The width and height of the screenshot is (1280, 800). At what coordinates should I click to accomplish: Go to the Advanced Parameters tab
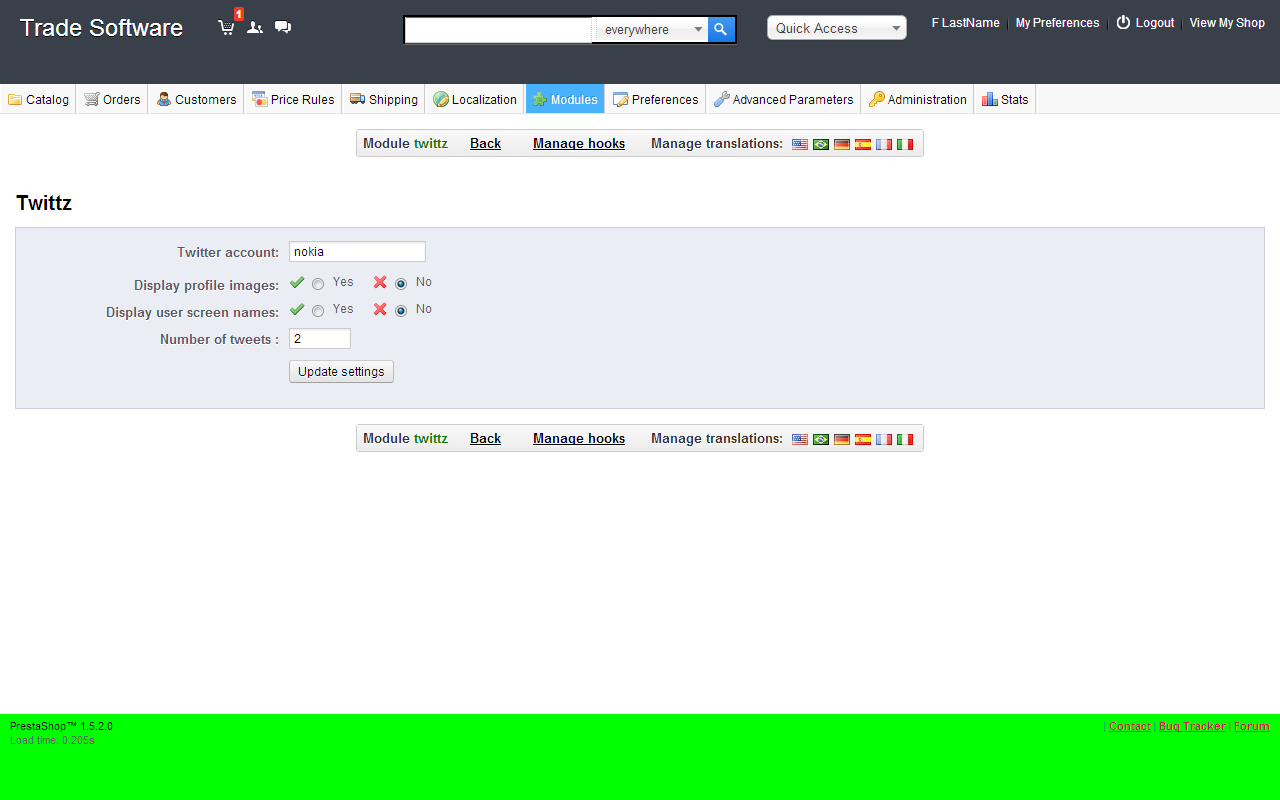783,99
